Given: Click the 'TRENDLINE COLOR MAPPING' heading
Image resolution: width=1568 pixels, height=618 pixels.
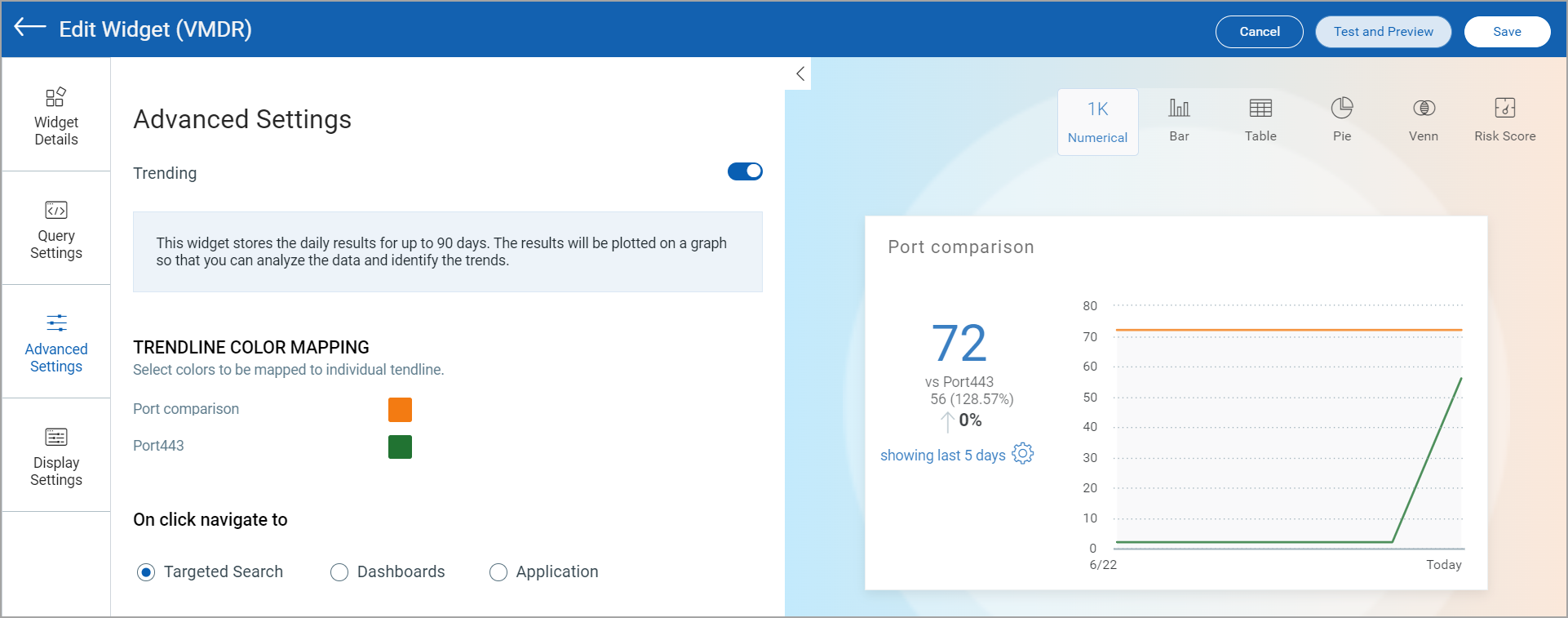Looking at the screenshot, I should click(x=251, y=348).
